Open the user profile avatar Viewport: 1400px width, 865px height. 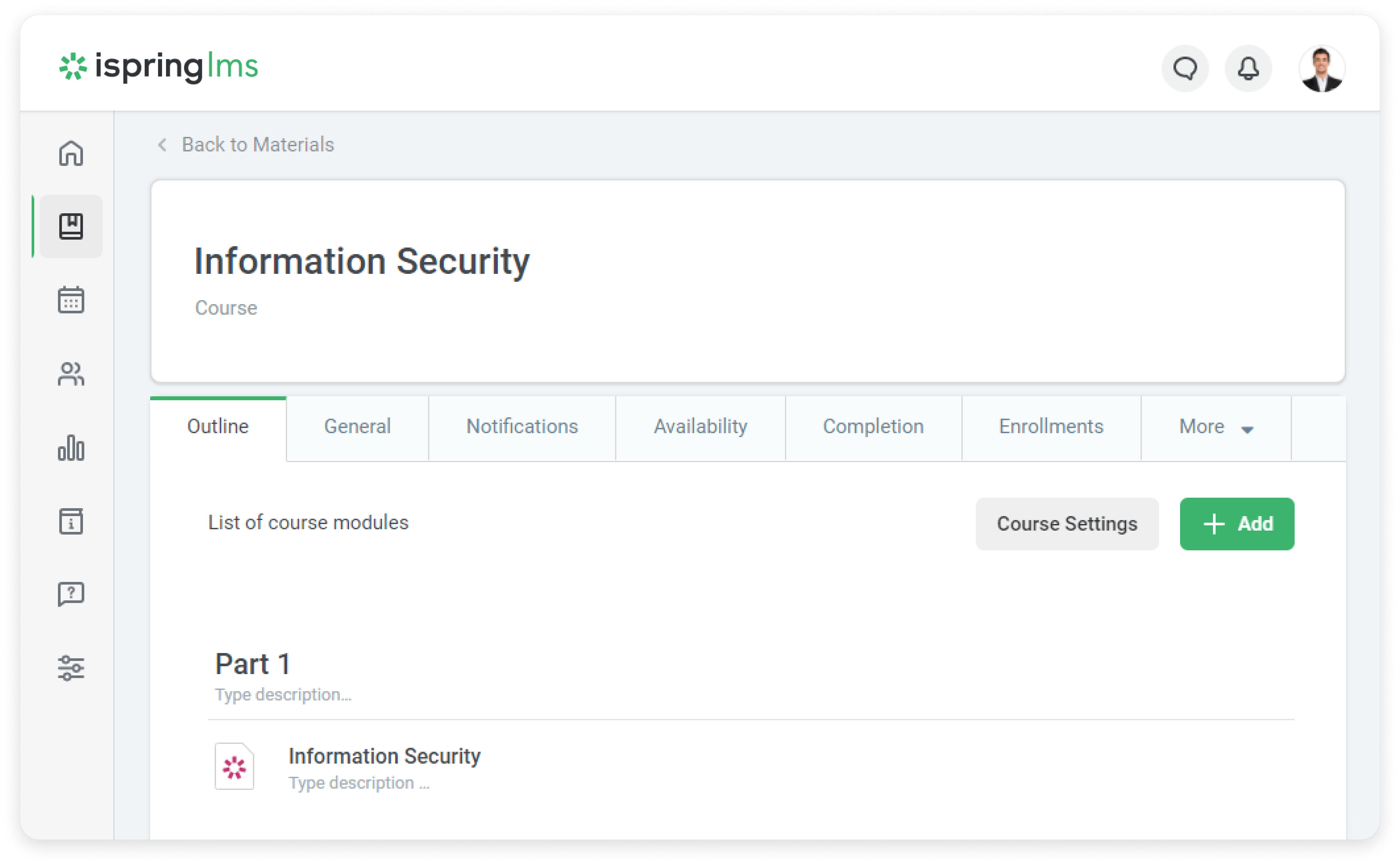pyautogui.click(x=1322, y=69)
